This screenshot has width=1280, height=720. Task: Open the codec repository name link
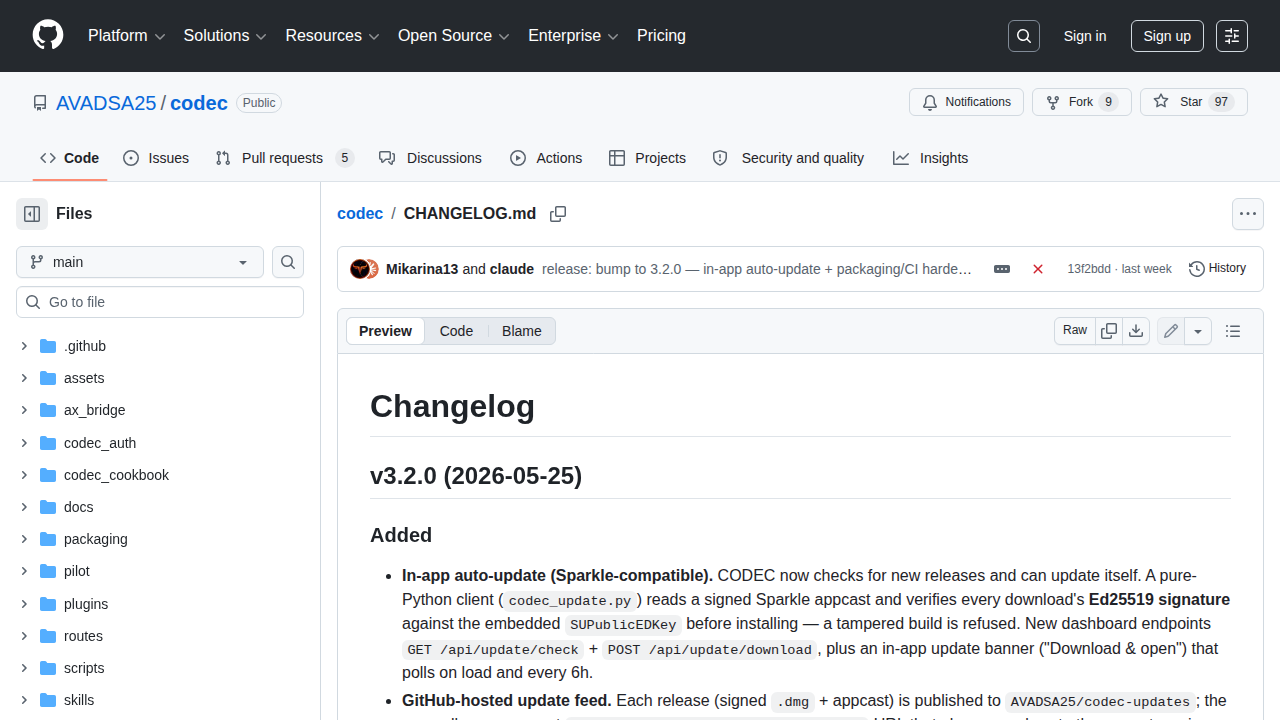point(199,103)
